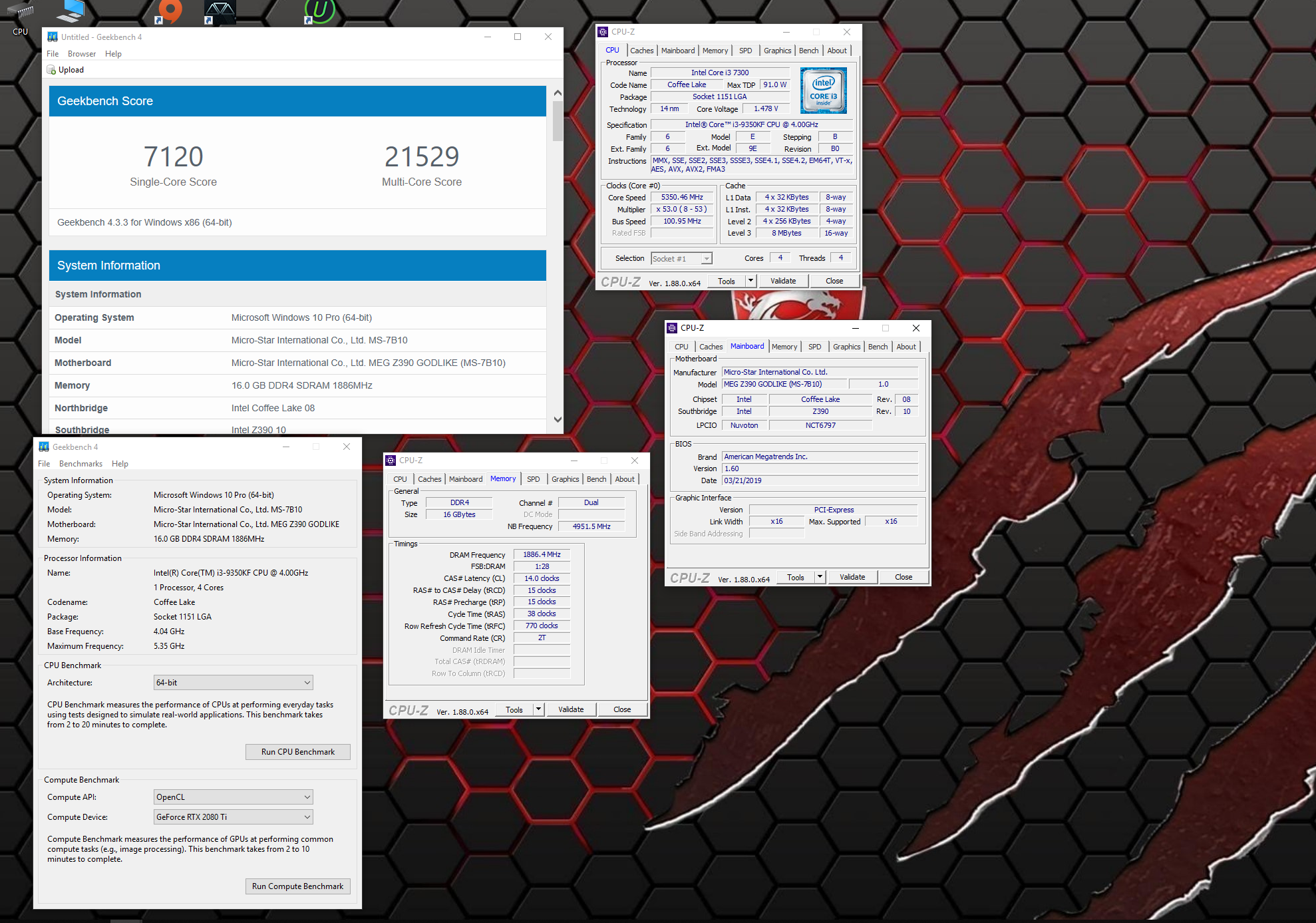Open About tab in the Mainboard CPU-Z window
The width and height of the screenshot is (1316, 923).
(x=906, y=347)
